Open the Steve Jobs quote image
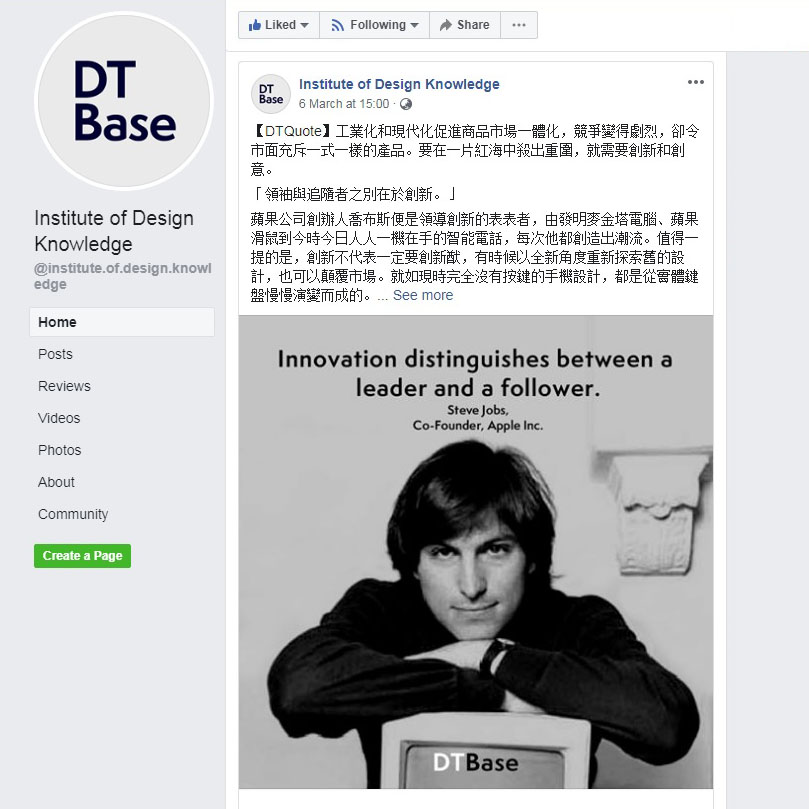Viewport: 809px width, 809px height. tap(476, 552)
